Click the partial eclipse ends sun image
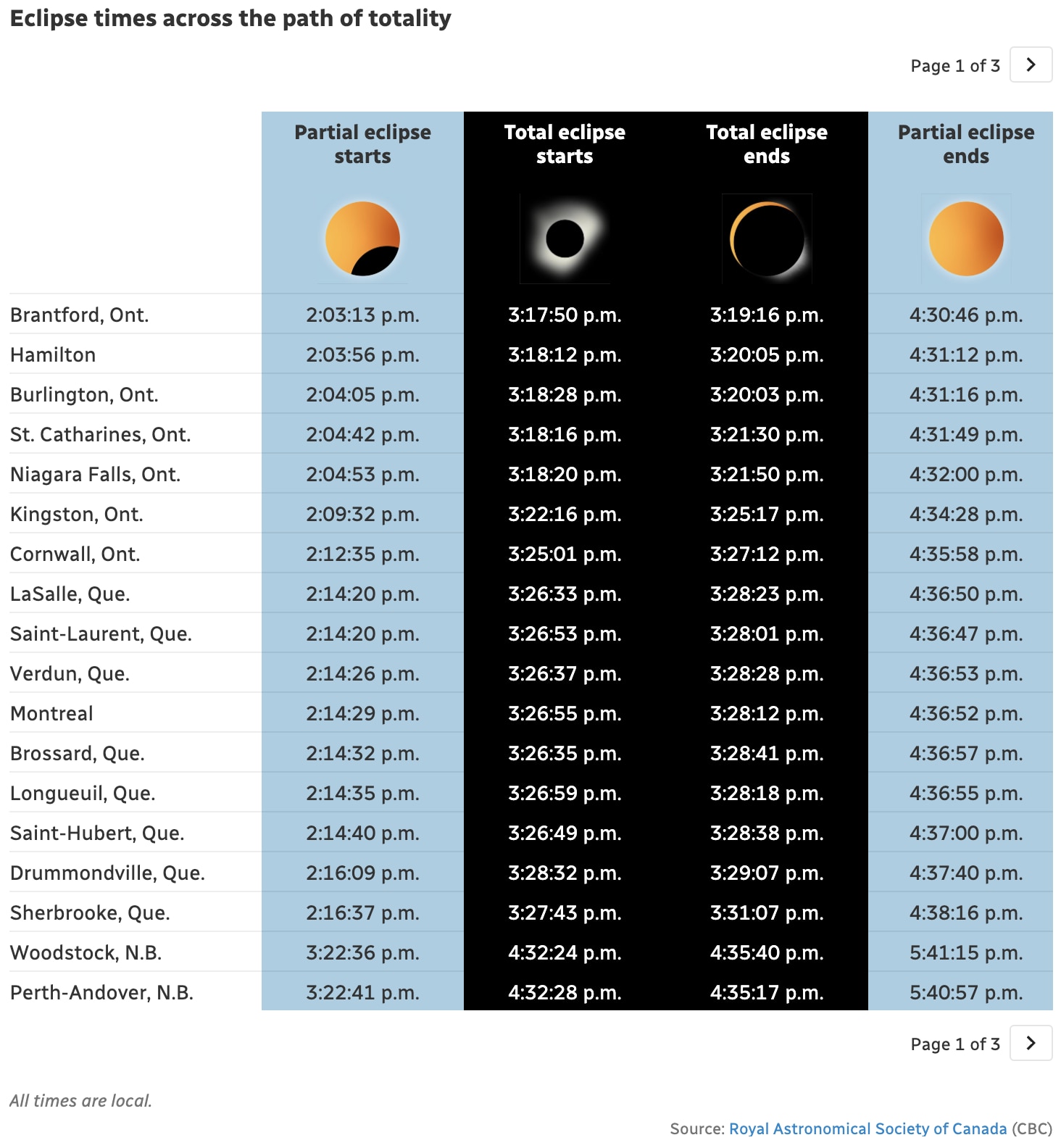1061x1148 pixels. tap(966, 238)
